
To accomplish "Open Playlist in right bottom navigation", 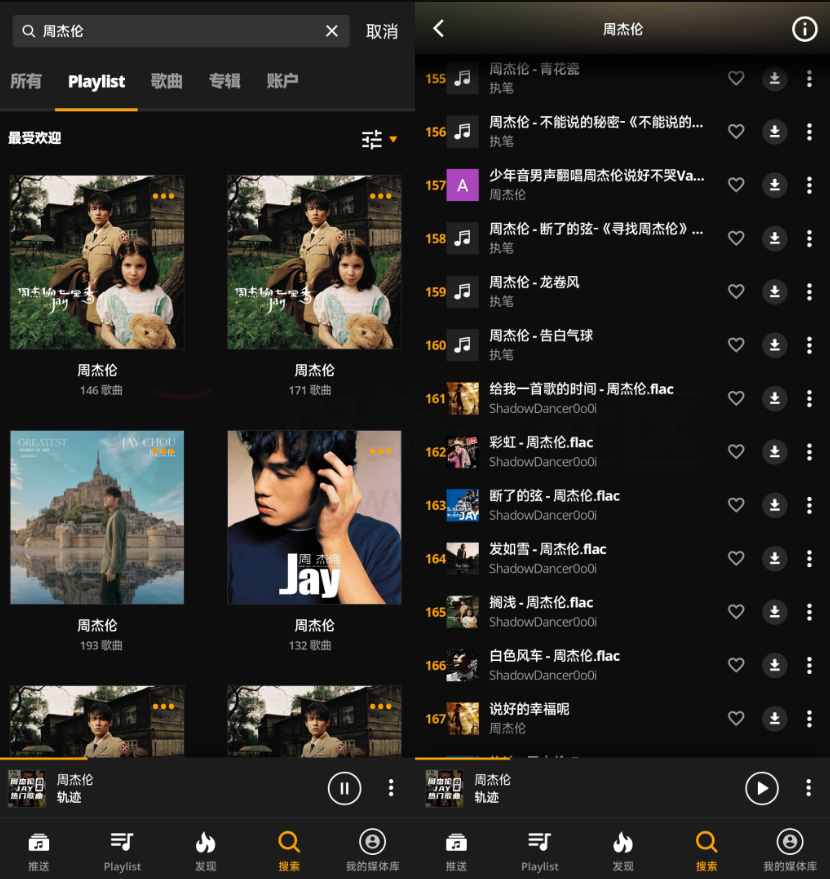I will (x=540, y=851).
